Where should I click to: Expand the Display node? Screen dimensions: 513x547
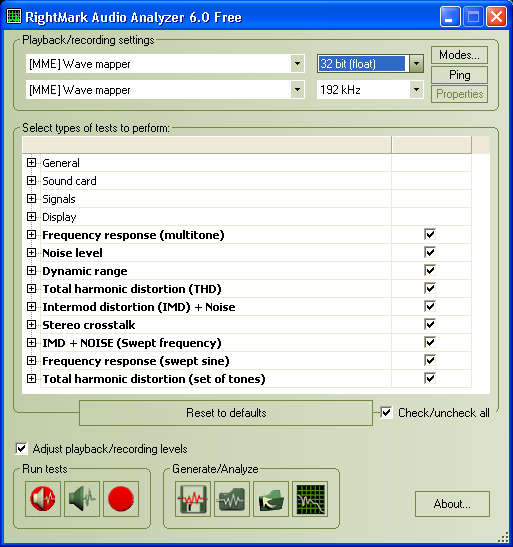31,217
